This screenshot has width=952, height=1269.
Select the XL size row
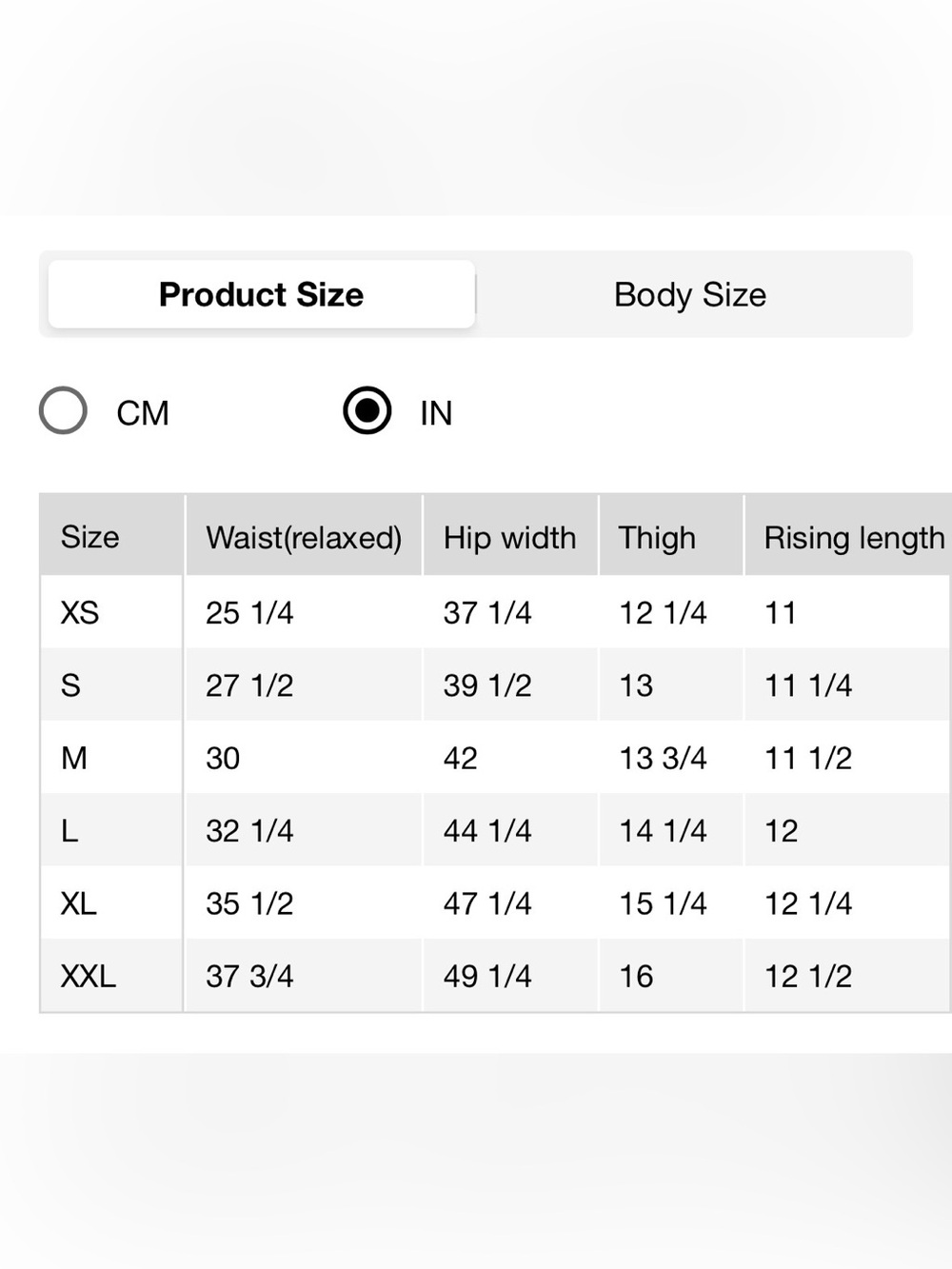coord(495,902)
